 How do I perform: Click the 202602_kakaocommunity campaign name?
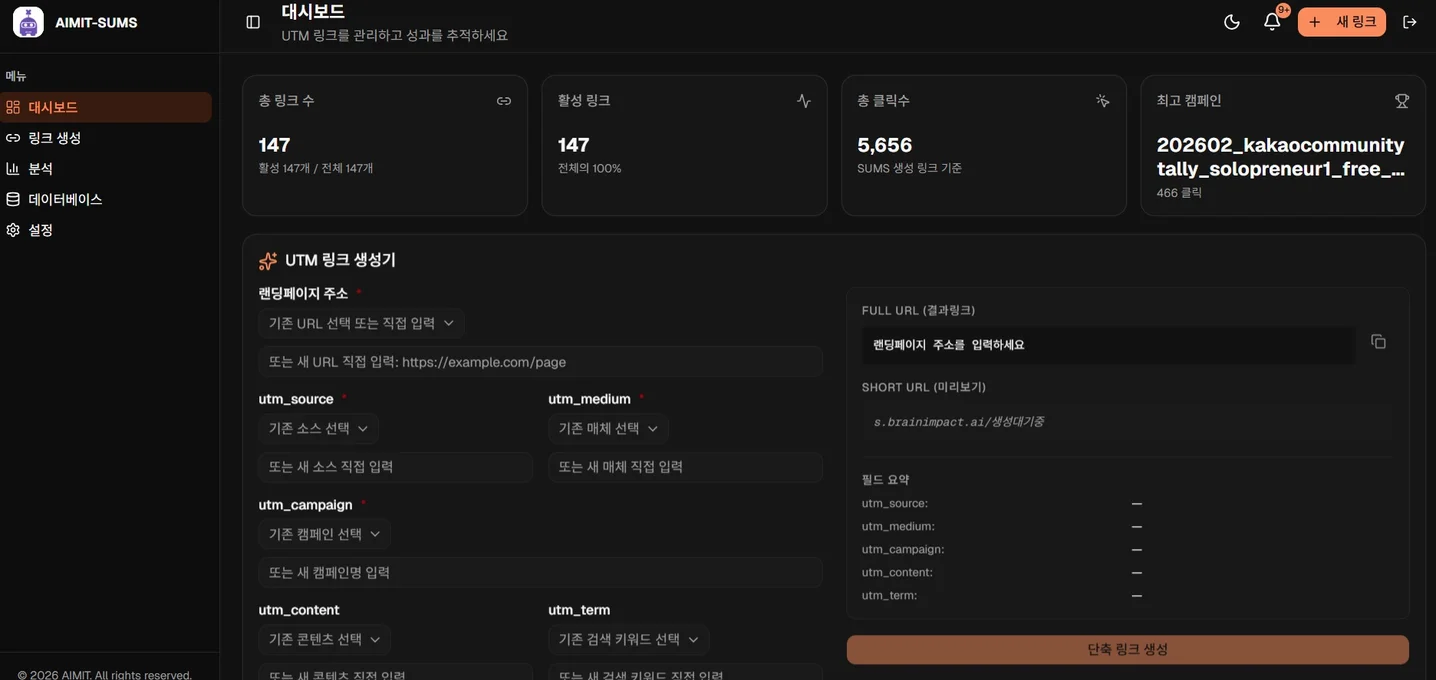coord(1281,157)
